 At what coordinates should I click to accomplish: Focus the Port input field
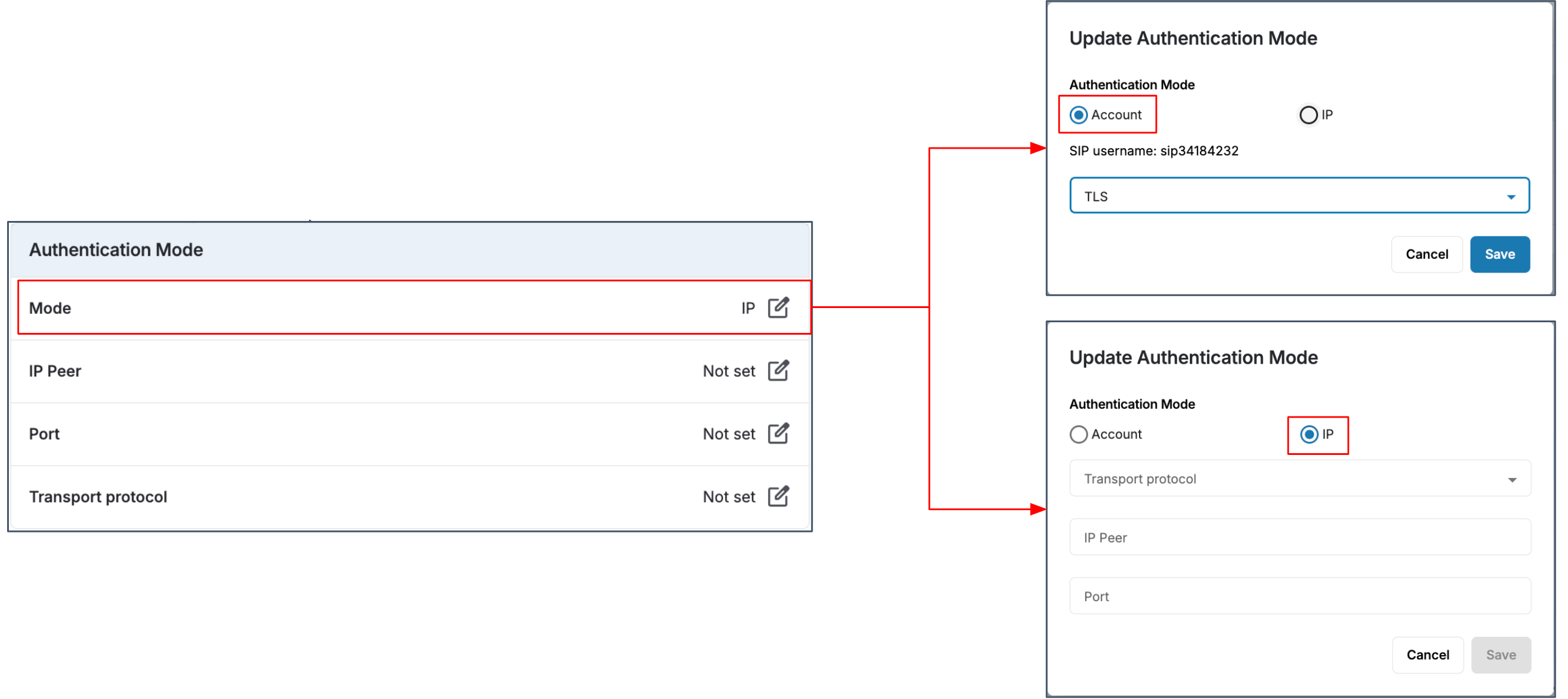(1300, 596)
